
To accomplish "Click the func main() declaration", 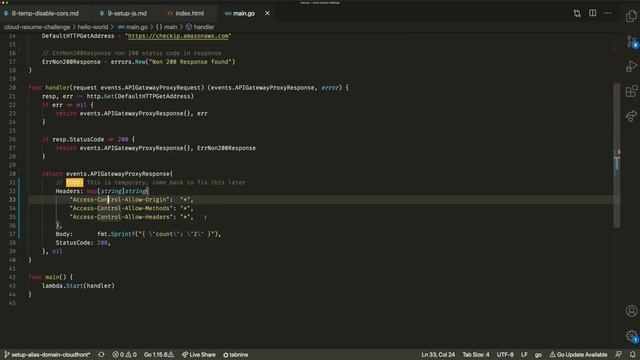I will pos(51,277).
